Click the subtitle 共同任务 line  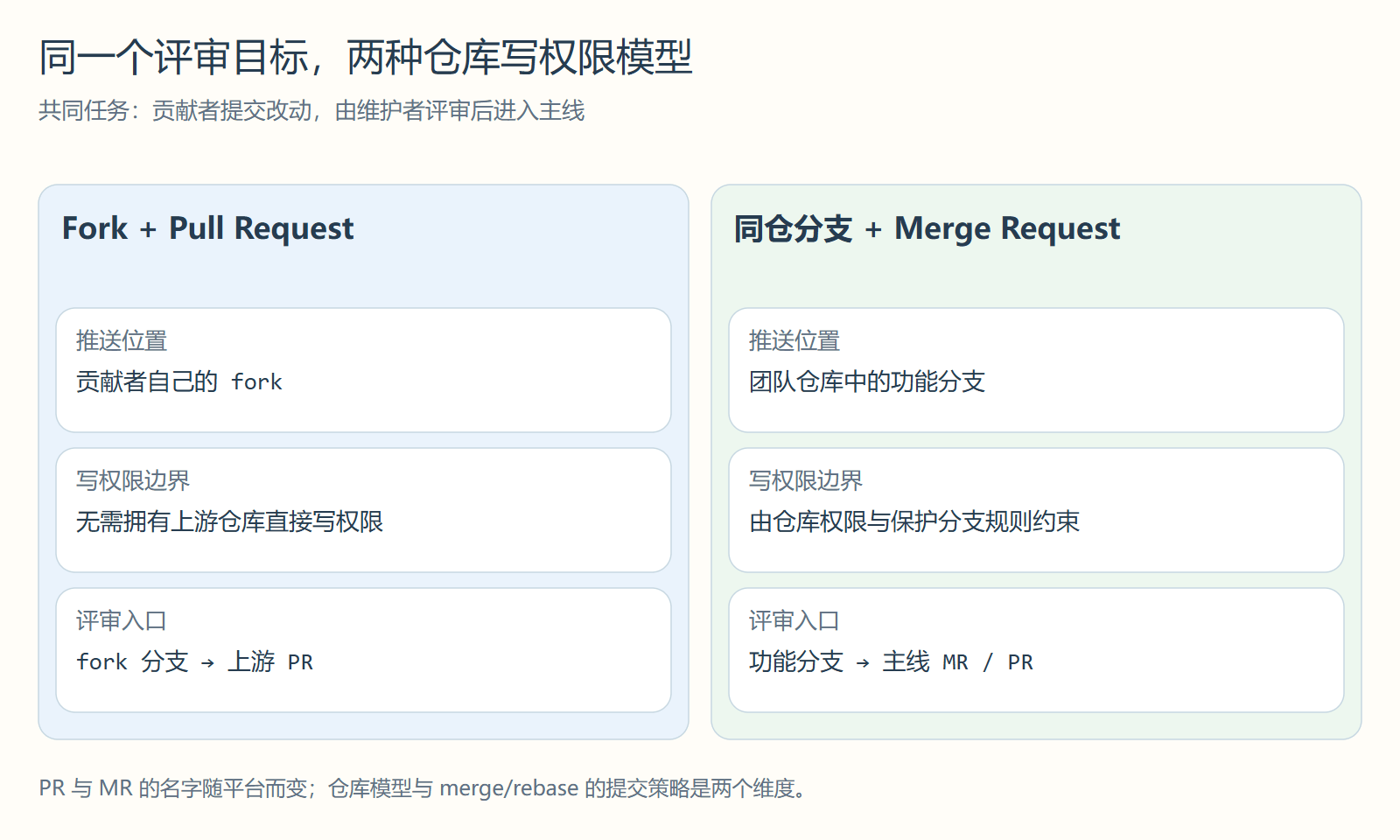point(311,110)
